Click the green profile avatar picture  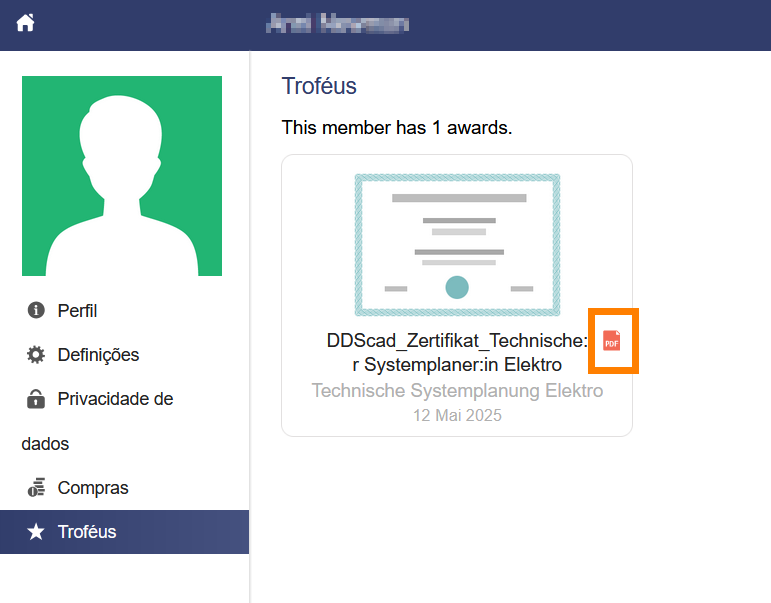pos(122,176)
